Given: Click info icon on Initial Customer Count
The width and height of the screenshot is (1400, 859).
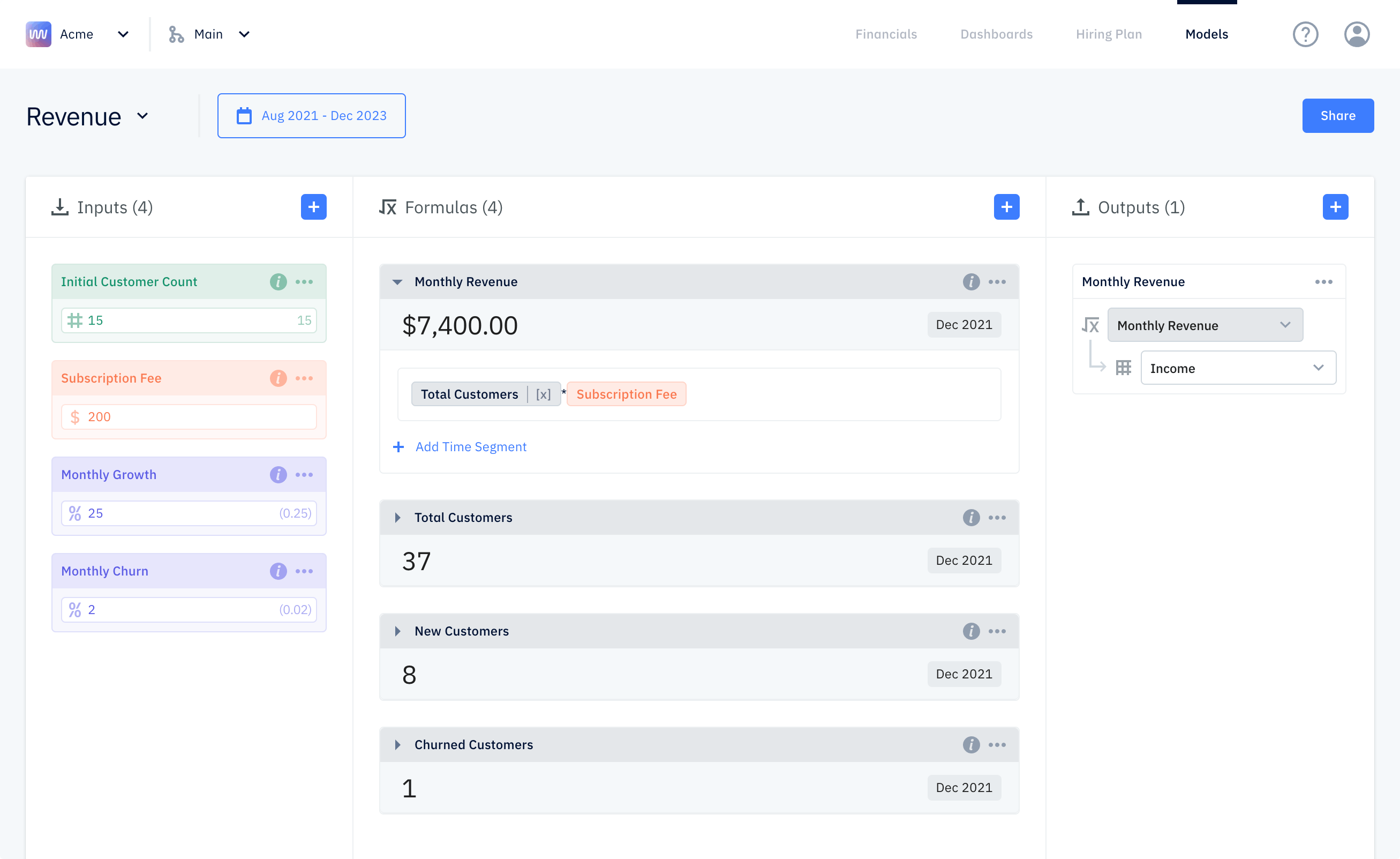Looking at the screenshot, I should point(278,282).
